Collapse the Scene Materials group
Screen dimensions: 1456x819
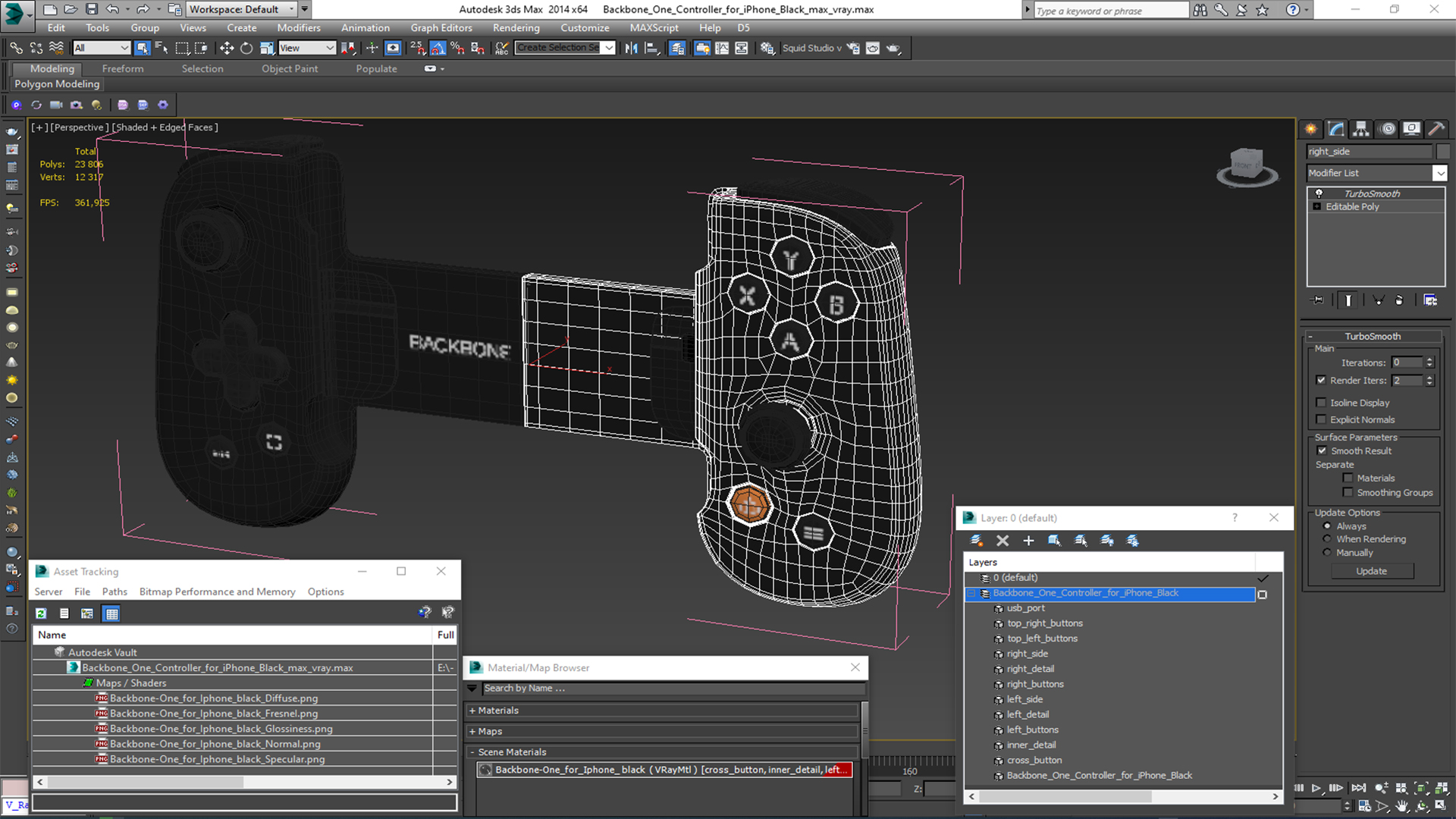point(472,752)
